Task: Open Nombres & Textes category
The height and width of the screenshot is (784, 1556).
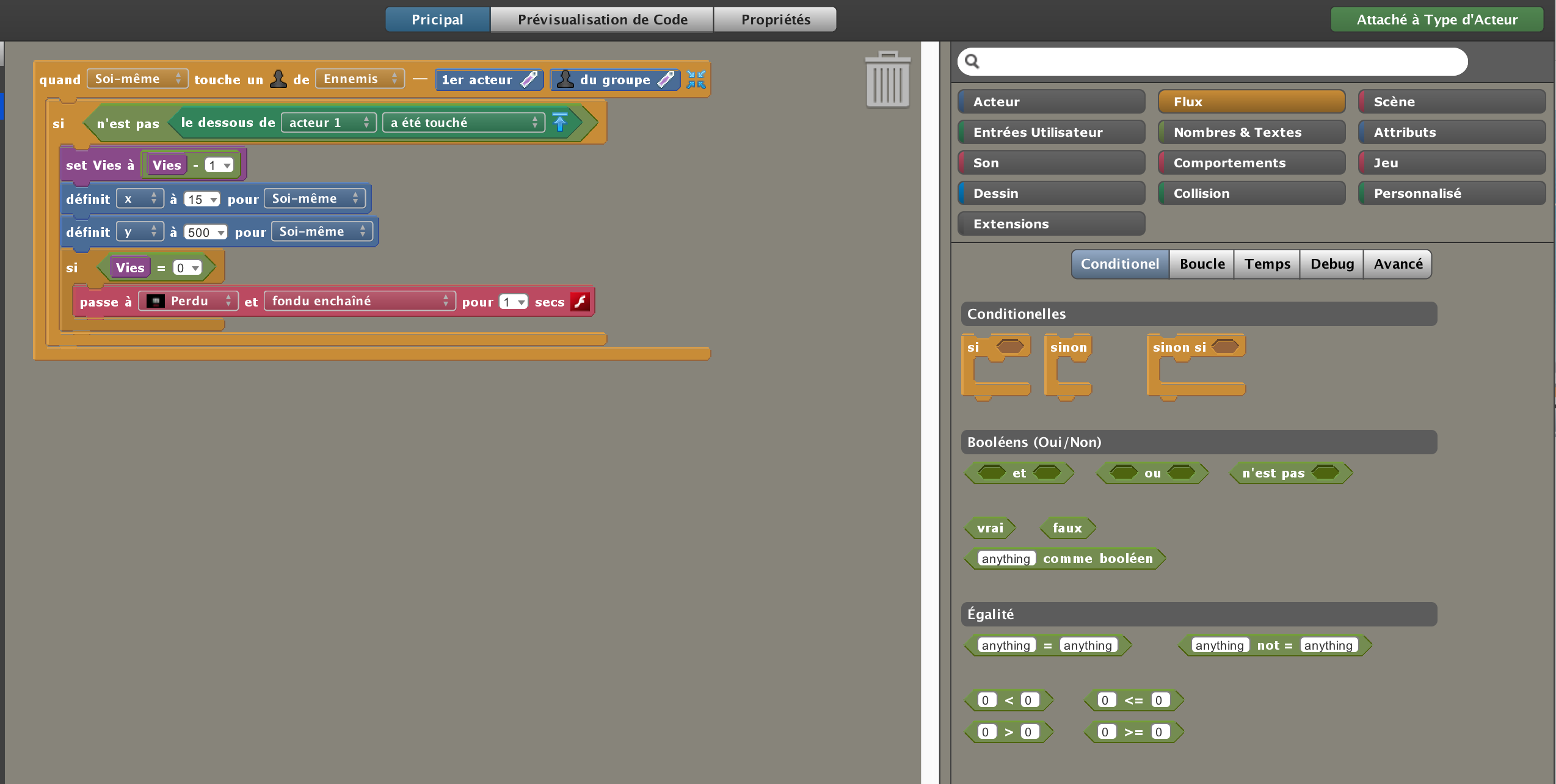Action: (x=1252, y=132)
